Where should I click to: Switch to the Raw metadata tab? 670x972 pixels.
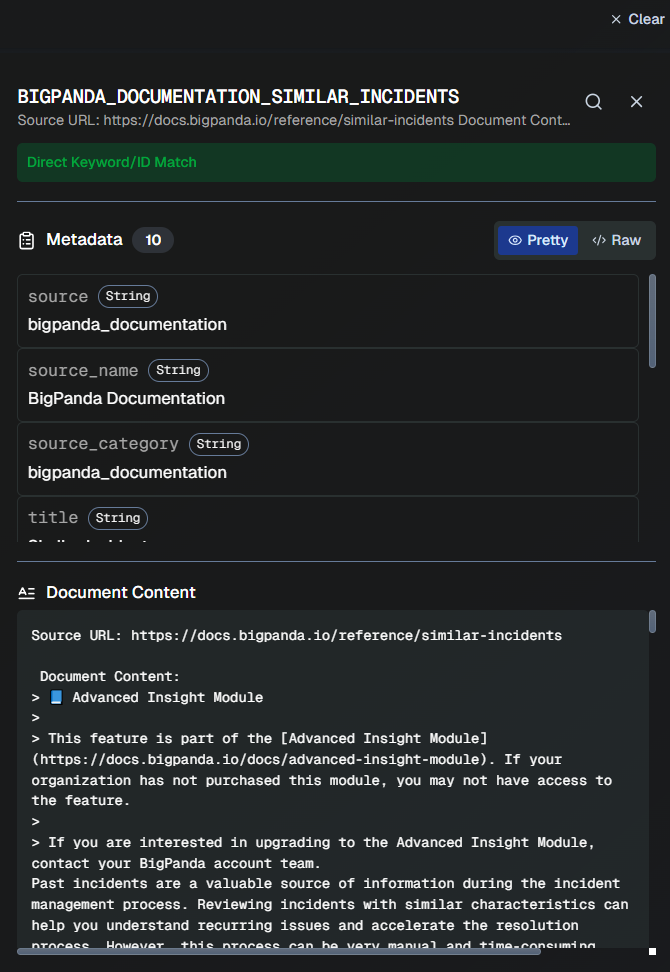tap(618, 240)
